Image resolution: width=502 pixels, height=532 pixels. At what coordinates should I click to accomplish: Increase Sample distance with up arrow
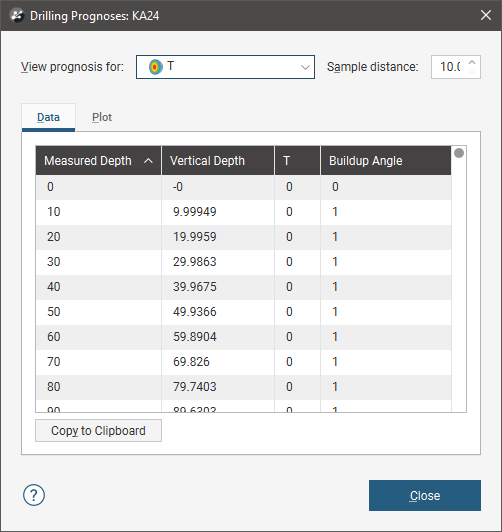[x=472, y=62]
